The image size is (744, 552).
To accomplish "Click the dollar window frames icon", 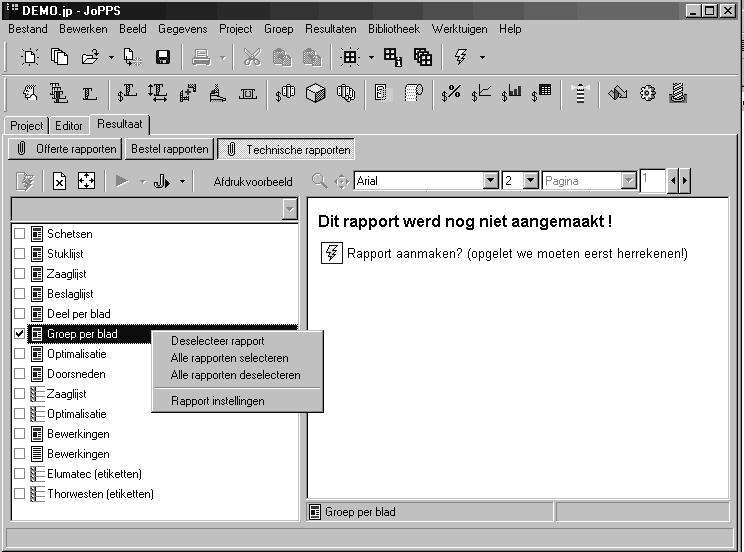I will (x=285, y=93).
